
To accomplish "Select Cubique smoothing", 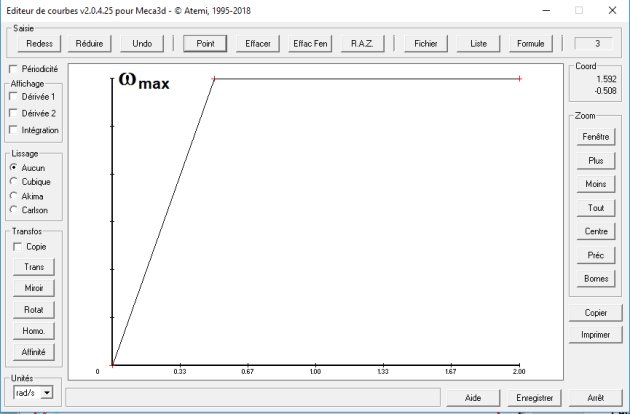I will click(x=13, y=181).
